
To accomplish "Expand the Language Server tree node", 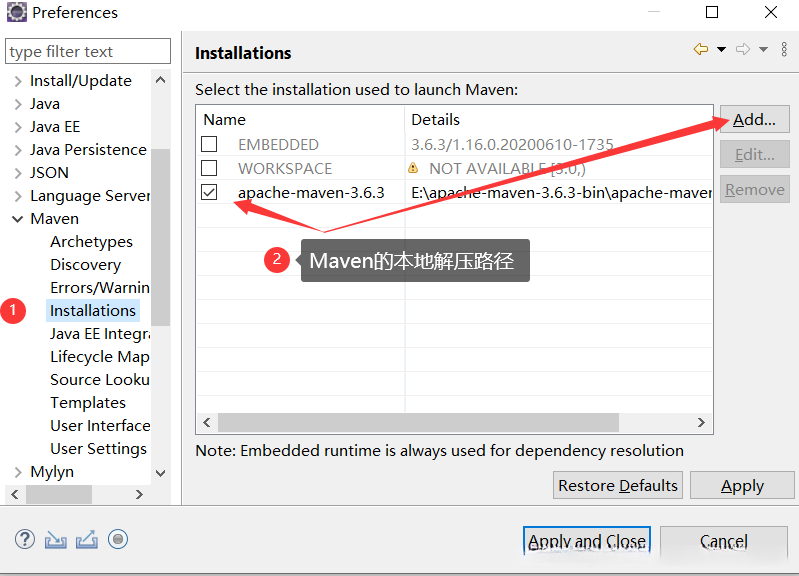I will (18, 196).
